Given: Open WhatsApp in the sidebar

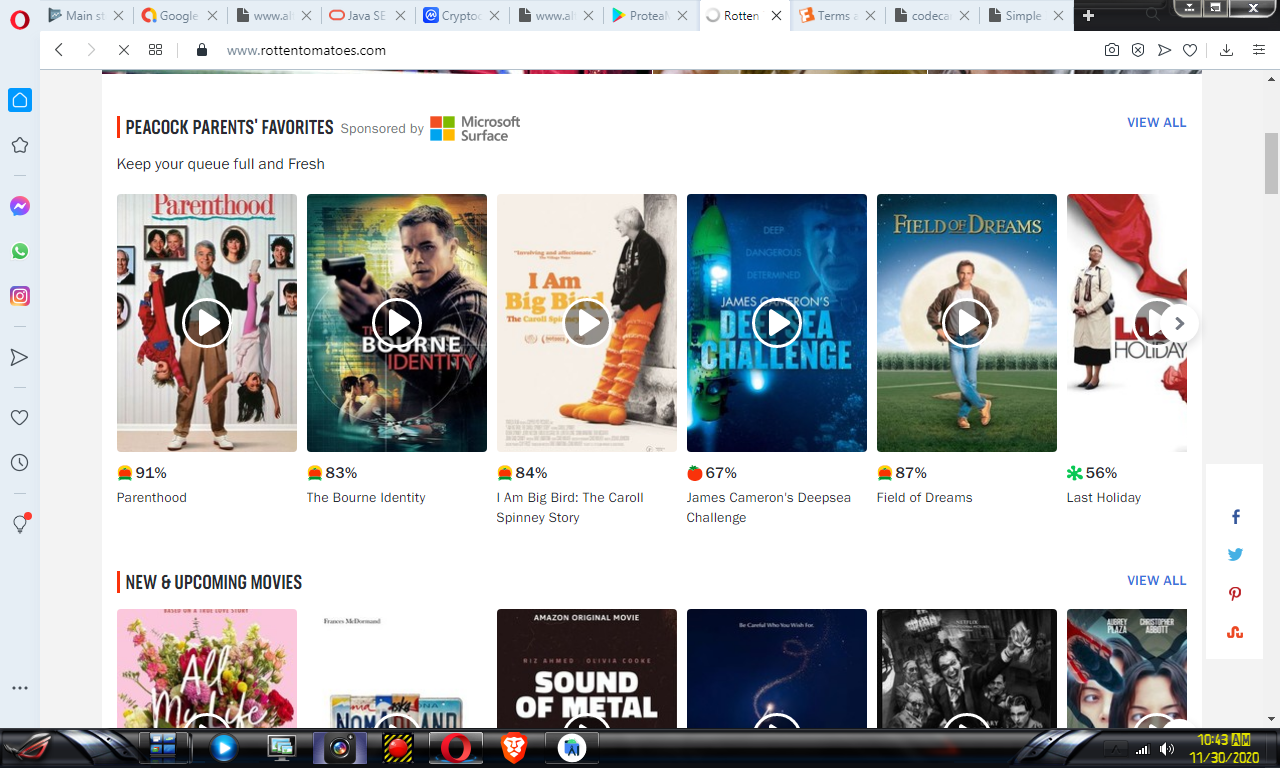Looking at the screenshot, I should click(x=20, y=251).
